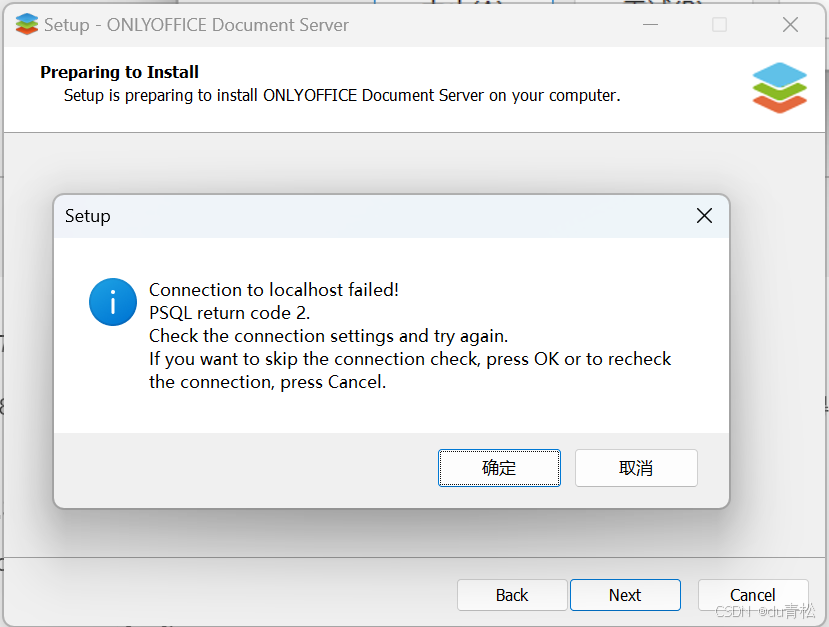The image size is (829, 627).
Task: Click the blue information icon in the dialog
Action: click(x=113, y=302)
